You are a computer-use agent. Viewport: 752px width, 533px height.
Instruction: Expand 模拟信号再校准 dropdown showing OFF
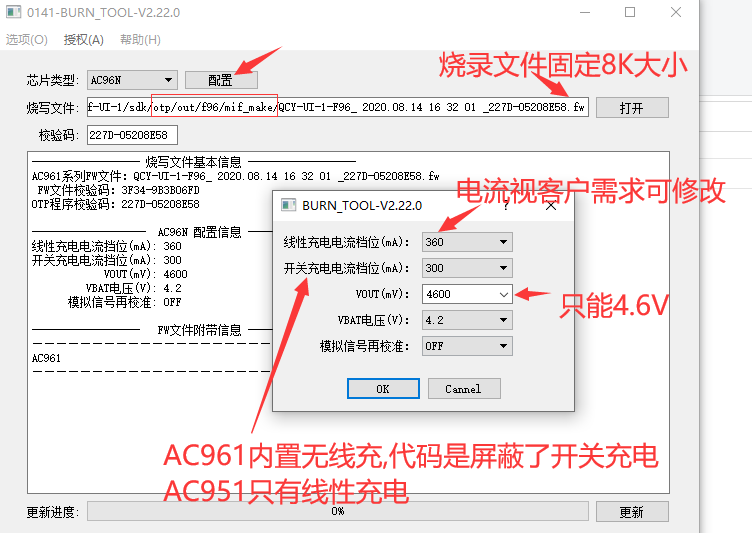(467, 346)
